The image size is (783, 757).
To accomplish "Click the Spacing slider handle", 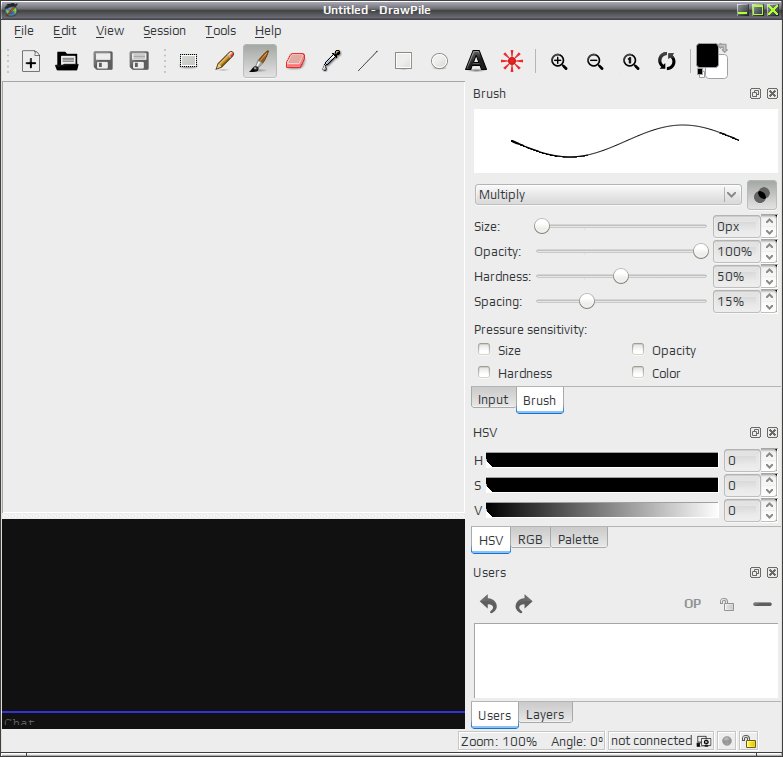I will coord(587,301).
